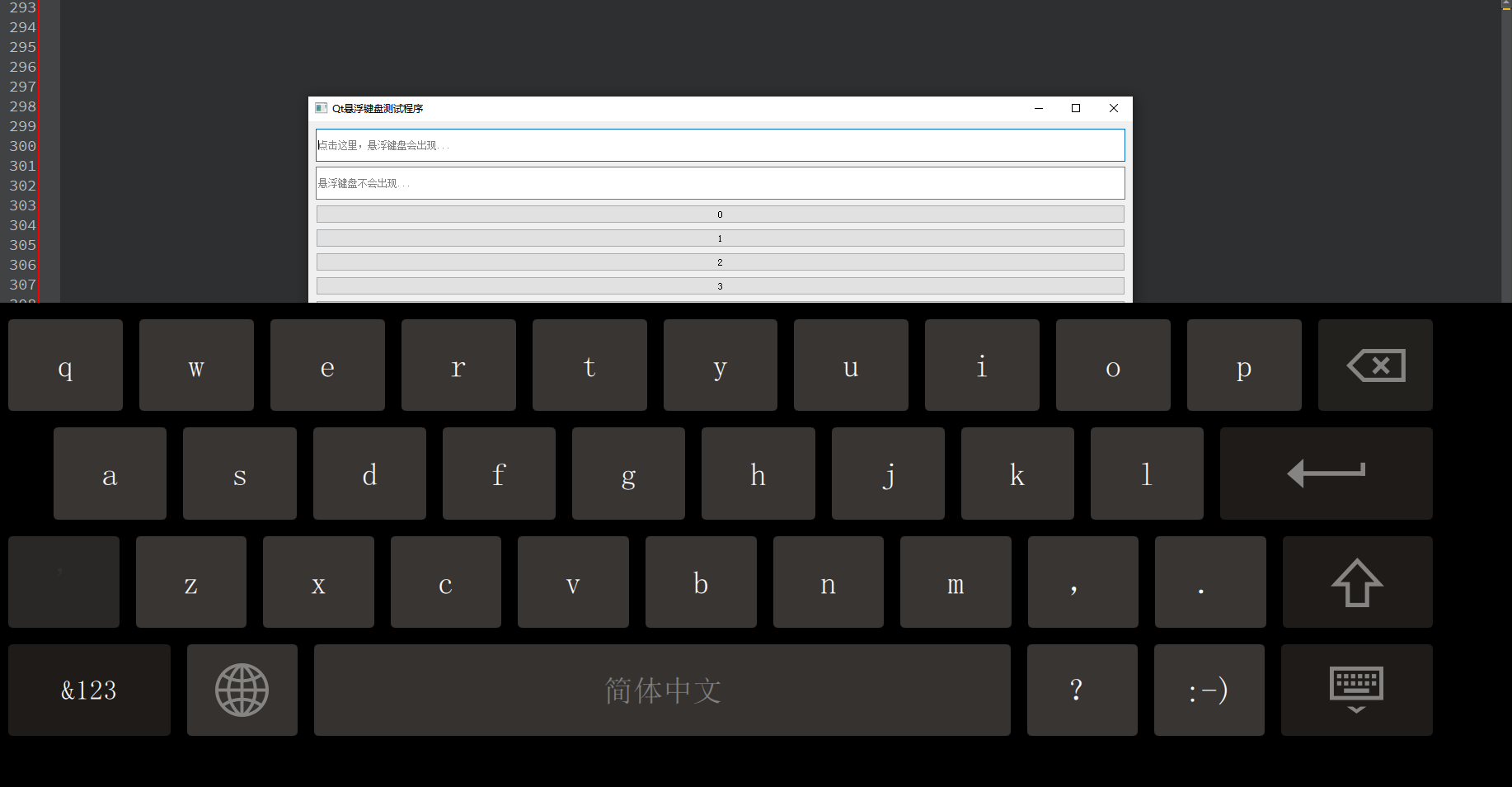Tap the letter e key
The image size is (1512, 787).
click(x=327, y=365)
